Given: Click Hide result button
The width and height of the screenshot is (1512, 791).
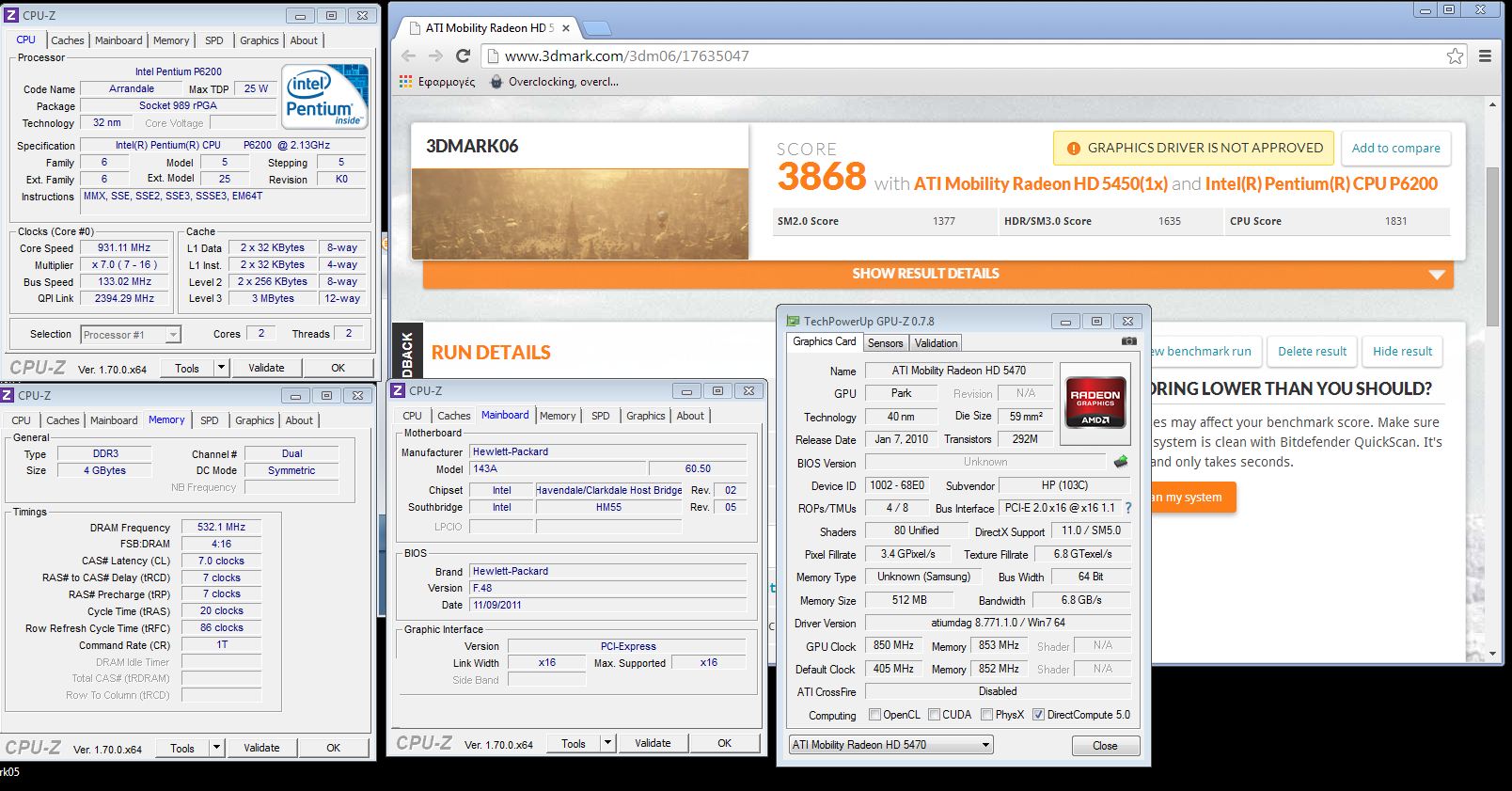Looking at the screenshot, I should (x=1402, y=351).
